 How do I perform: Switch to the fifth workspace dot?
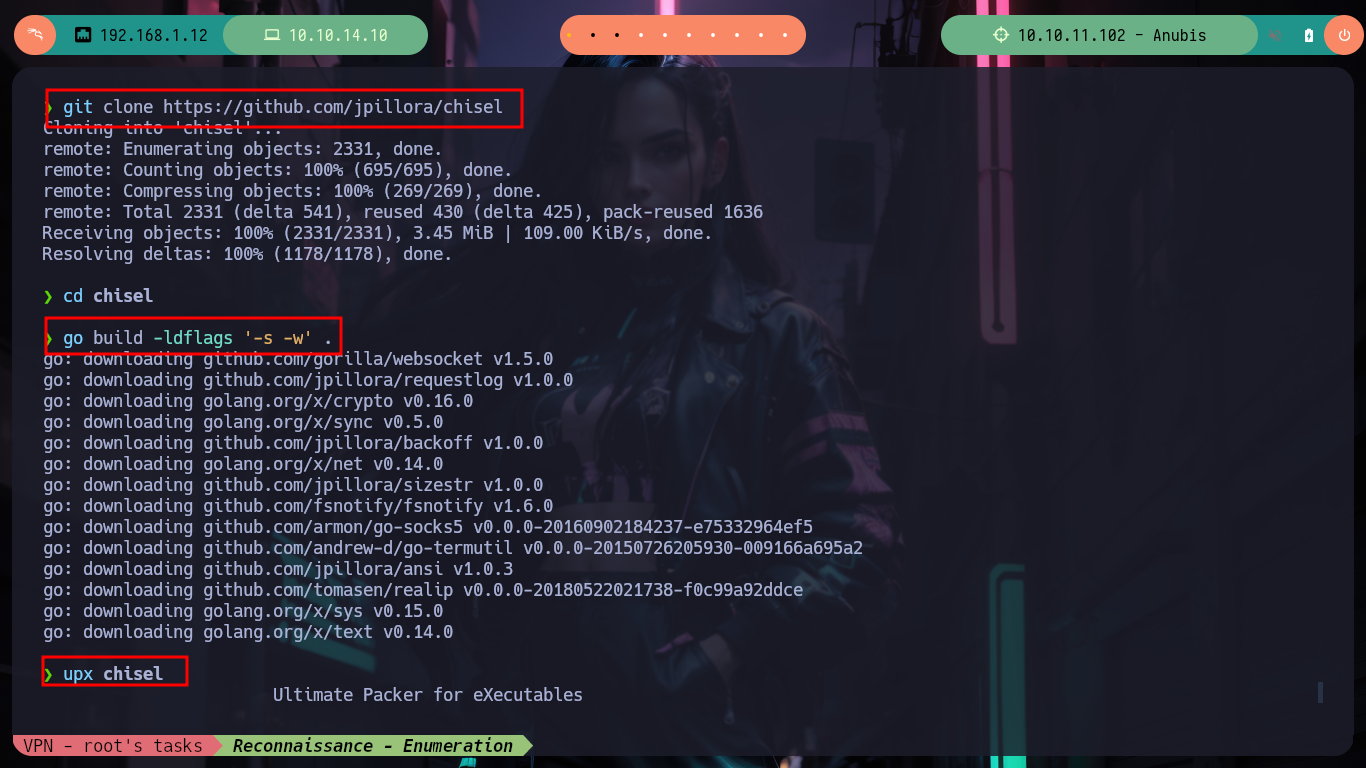[x=666, y=35]
